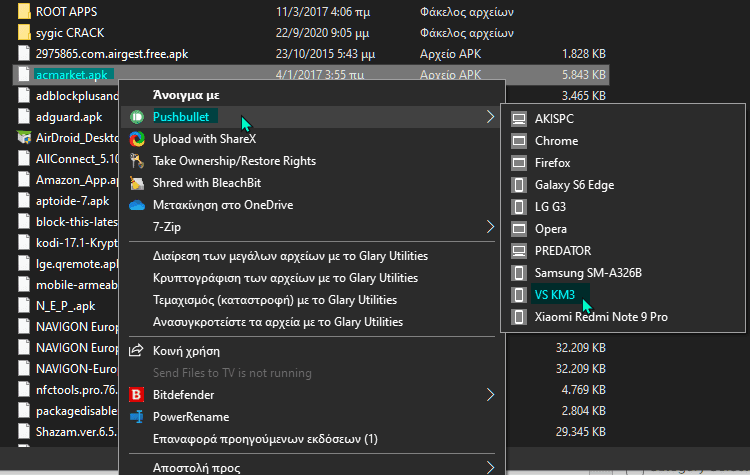Click the phone icon next to Samsung SM-A326B
This screenshot has width=750, height=475.
click(519, 273)
